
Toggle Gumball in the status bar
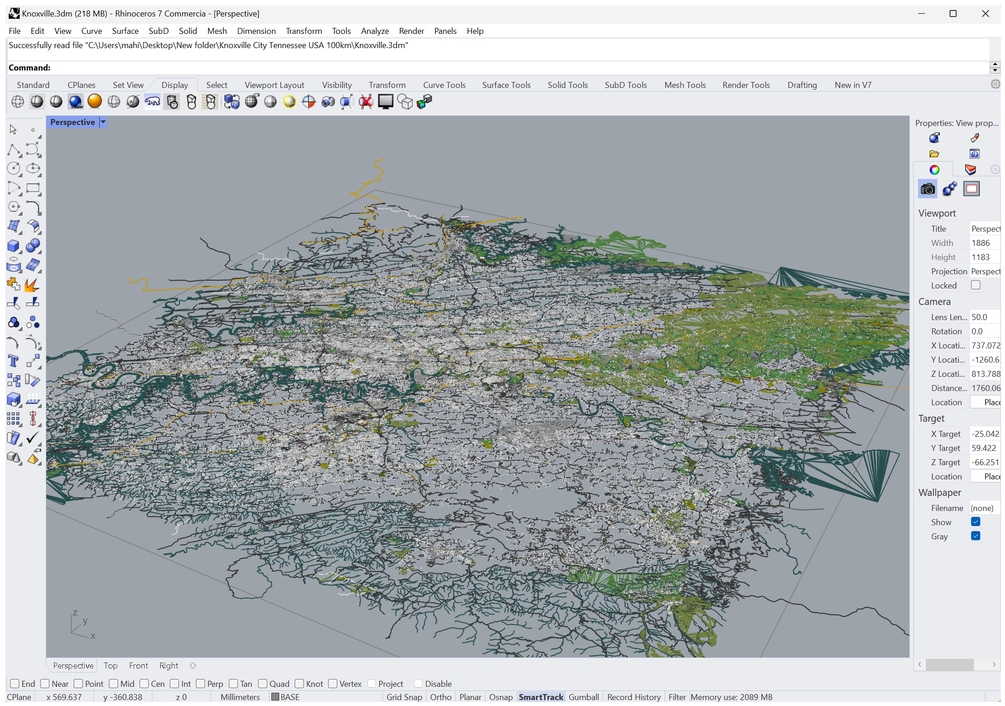click(x=583, y=697)
